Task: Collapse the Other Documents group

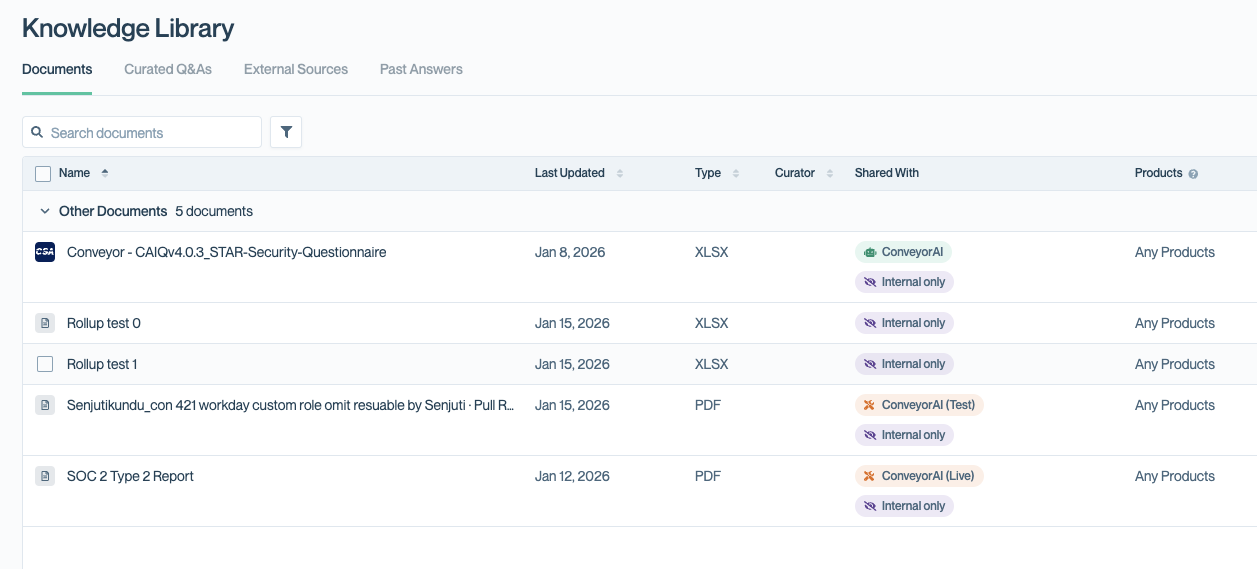Action: pyautogui.click(x=44, y=211)
